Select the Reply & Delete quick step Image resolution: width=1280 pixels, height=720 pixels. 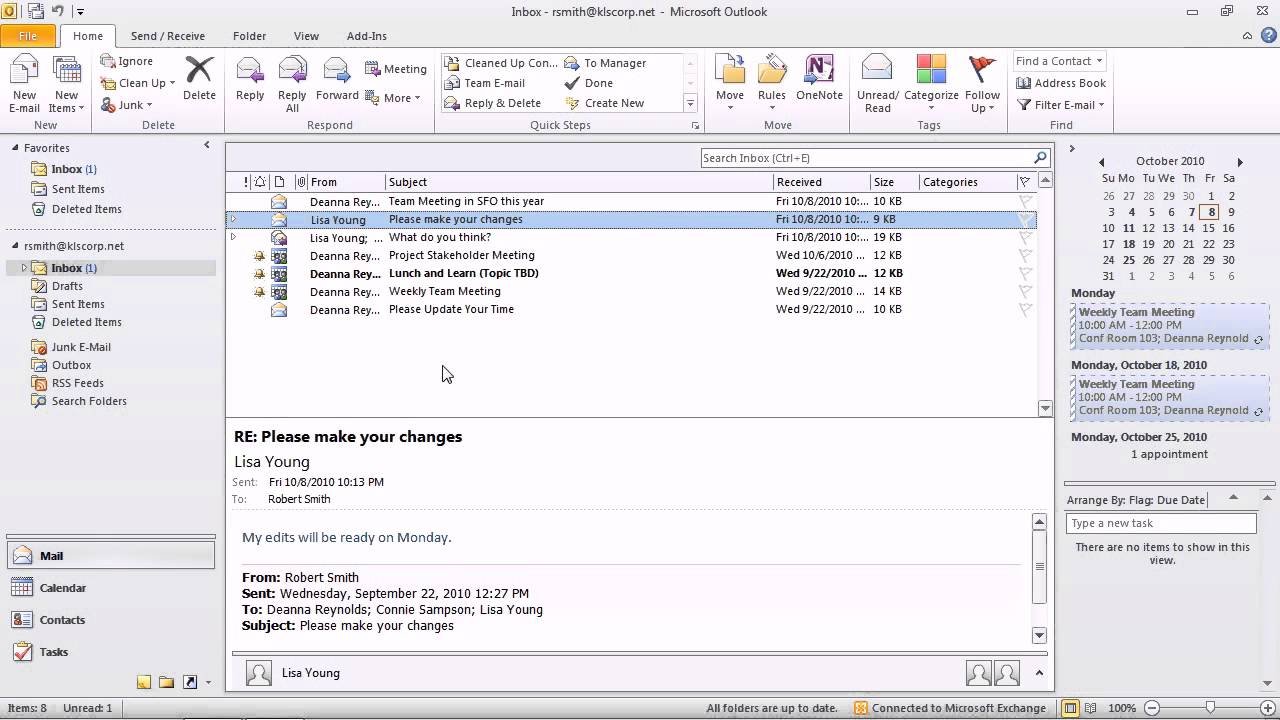(x=502, y=103)
